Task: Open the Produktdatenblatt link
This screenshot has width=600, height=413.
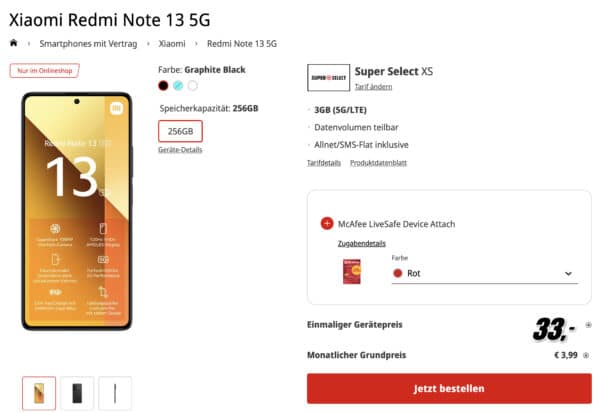Action: point(378,163)
